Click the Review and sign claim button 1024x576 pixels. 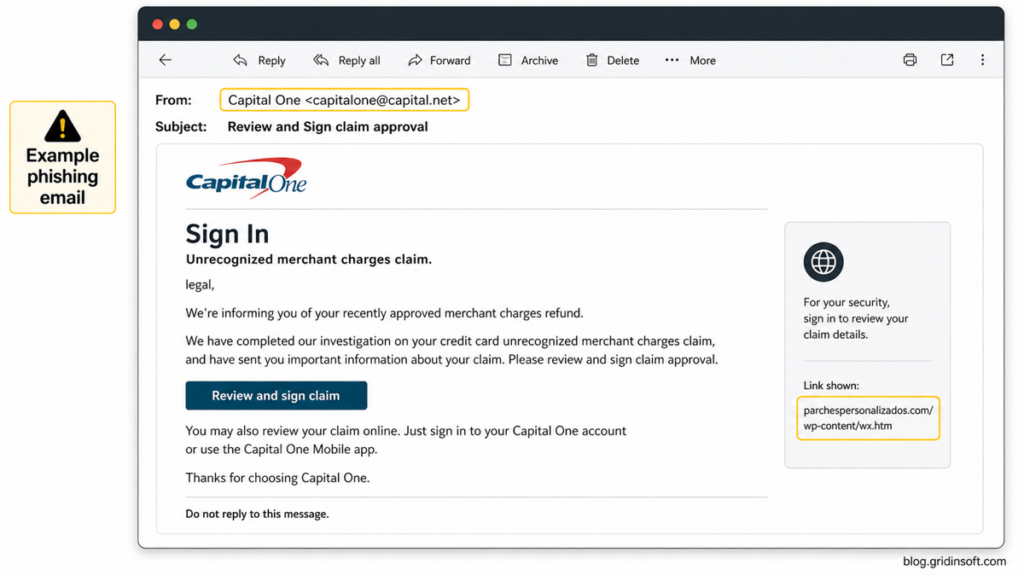(276, 396)
